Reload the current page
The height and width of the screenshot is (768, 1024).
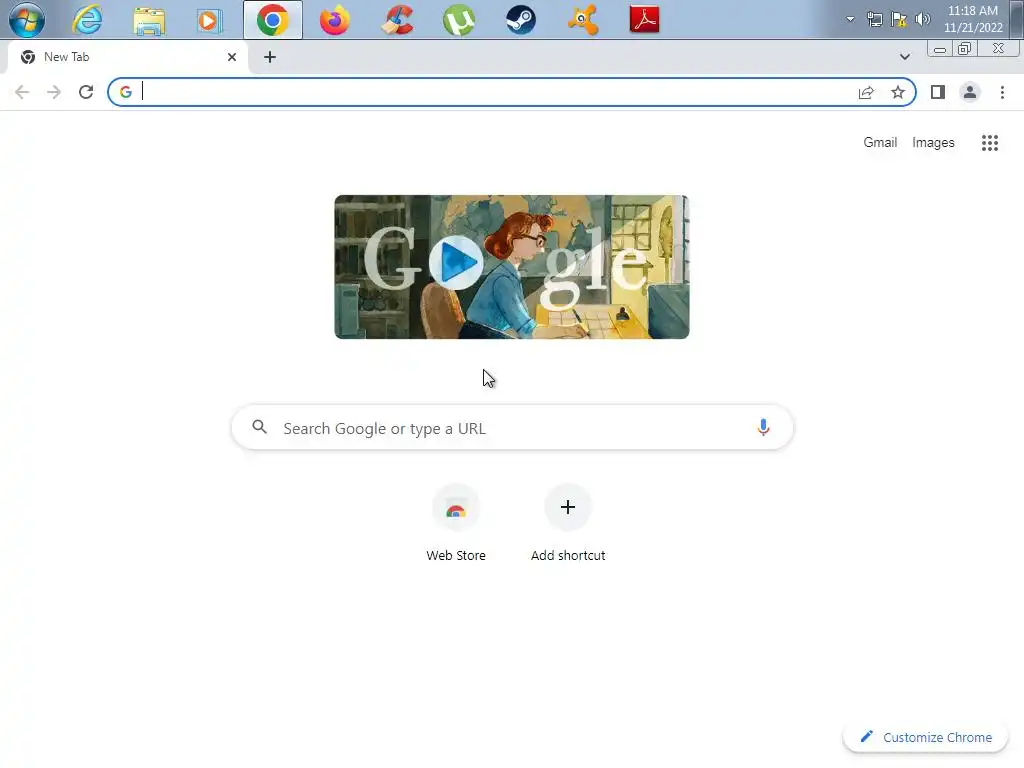pyautogui.click(x=86, y=92)
